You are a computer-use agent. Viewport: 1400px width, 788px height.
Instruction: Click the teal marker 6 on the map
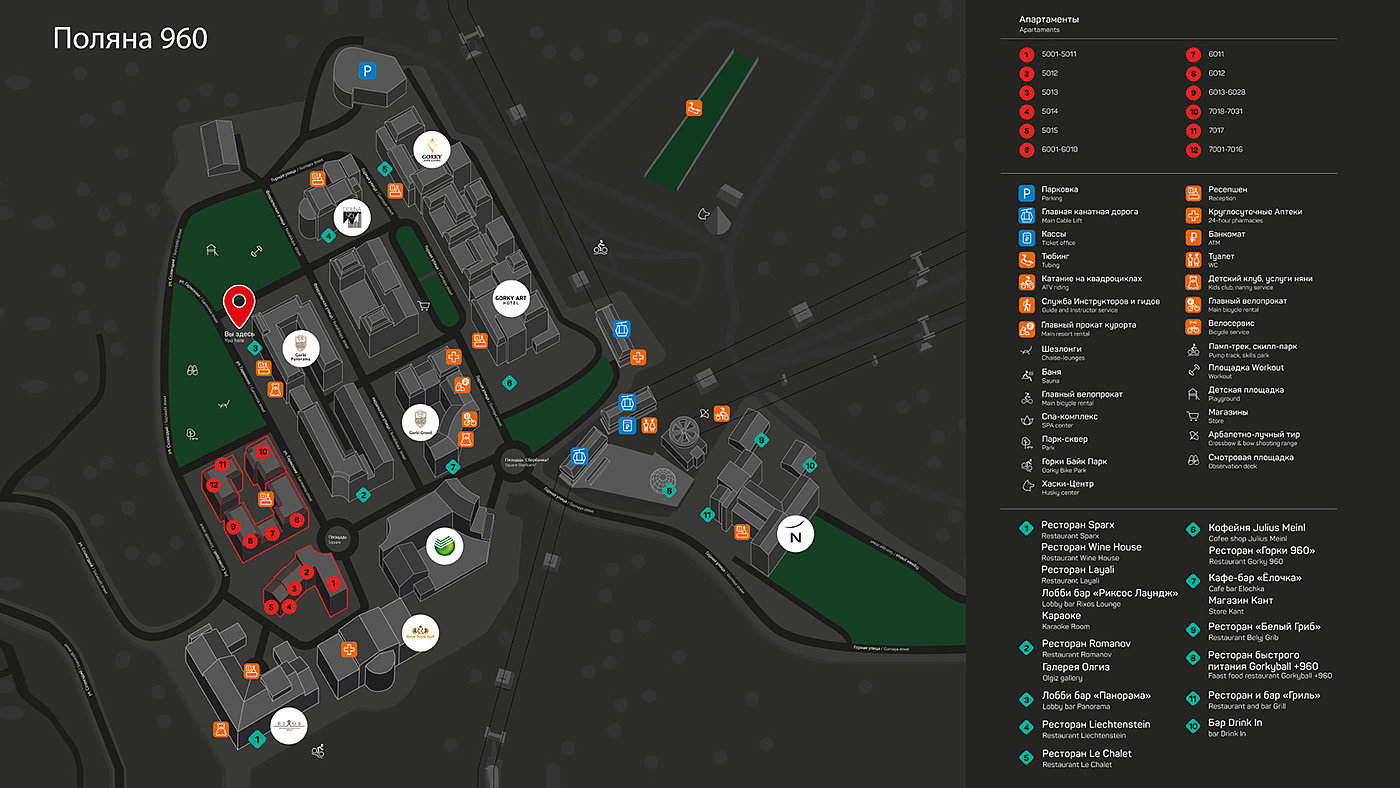click(x=509, y=382)
